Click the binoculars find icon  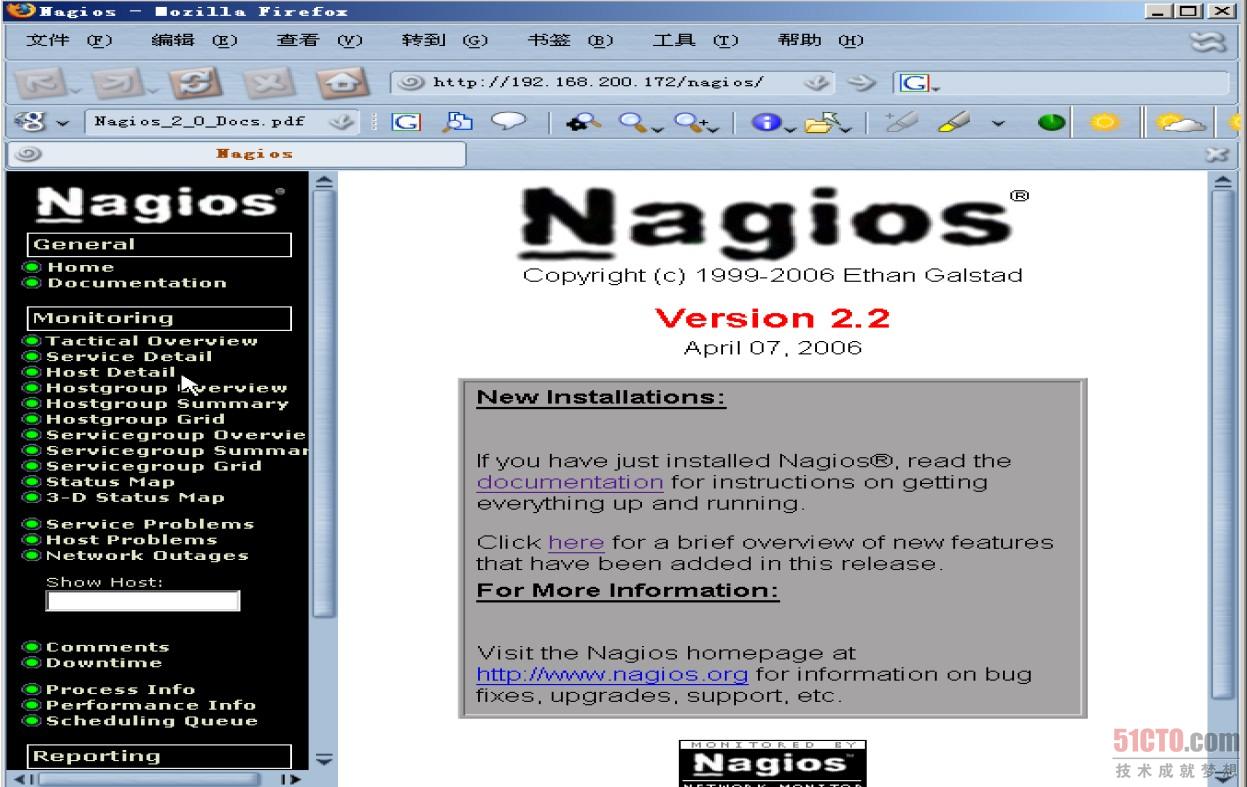(584, 122)
